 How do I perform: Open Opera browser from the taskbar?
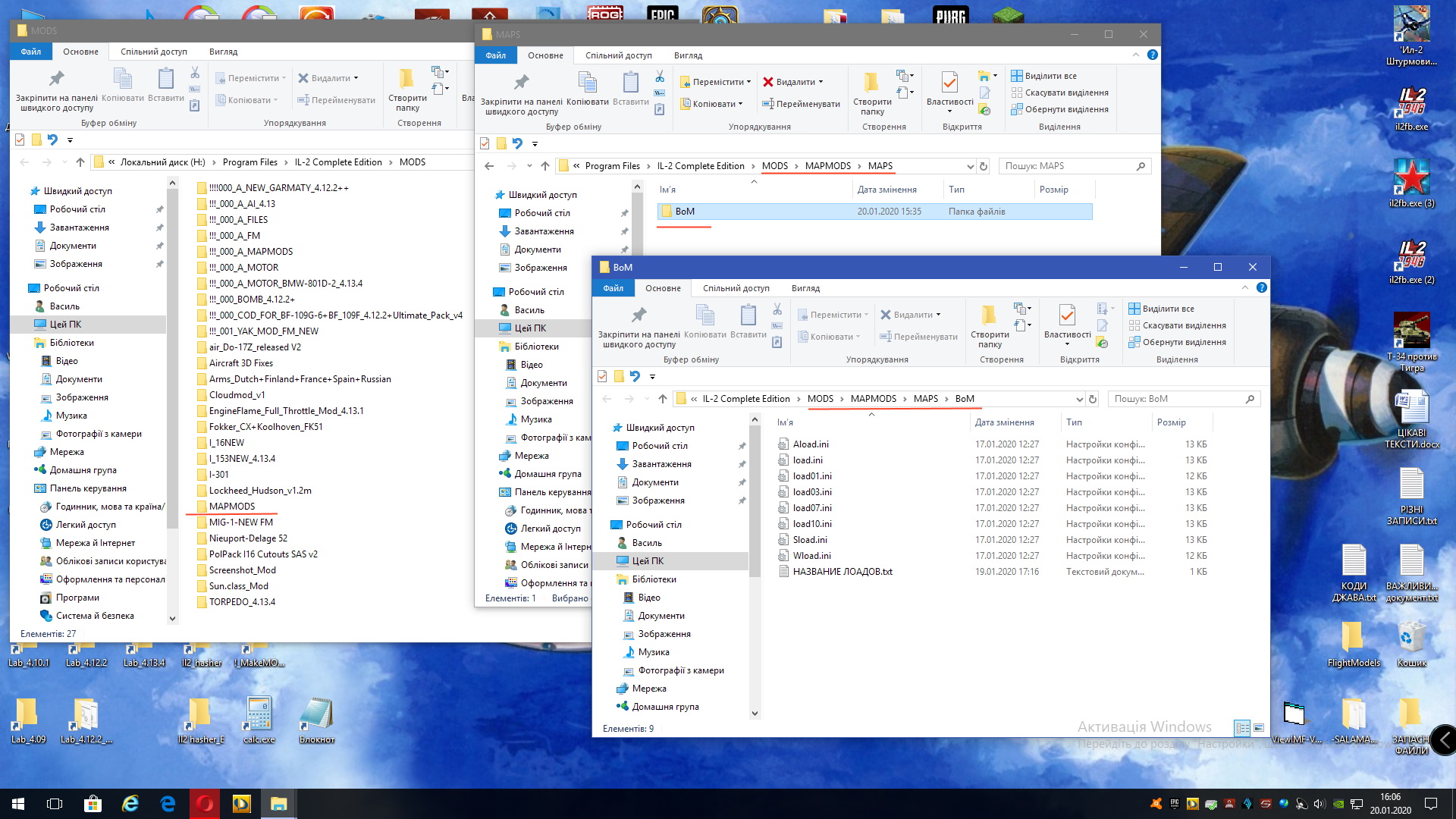point(205,803)
